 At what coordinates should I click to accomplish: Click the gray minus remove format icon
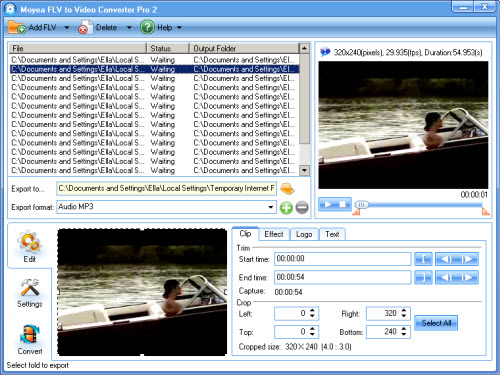point(302,208)
